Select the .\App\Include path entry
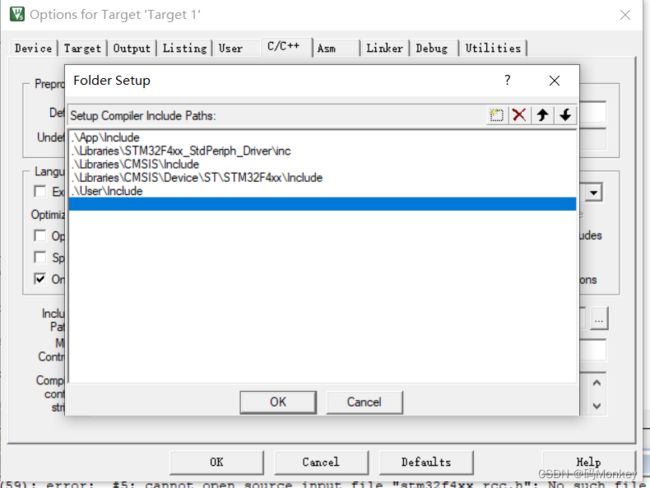The width and height of the screenshot is (650, 488). (x=322, y=137)
